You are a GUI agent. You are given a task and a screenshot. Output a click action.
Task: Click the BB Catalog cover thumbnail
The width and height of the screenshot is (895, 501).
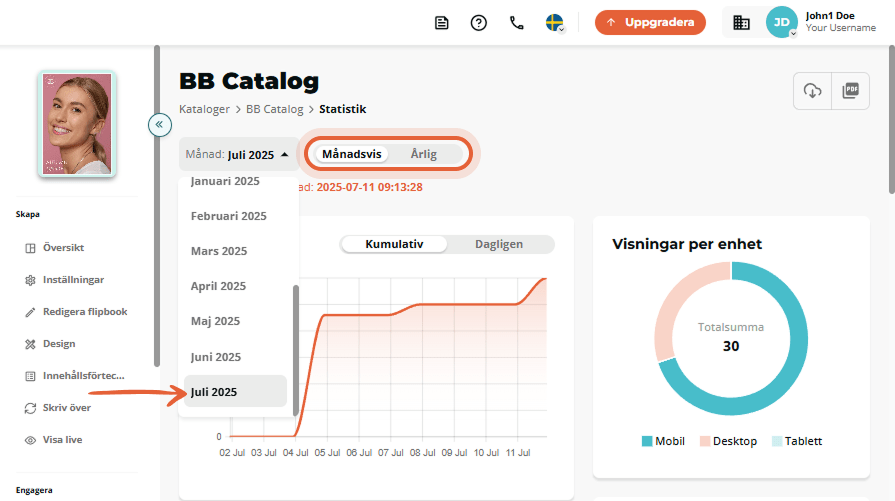[77, 123]
